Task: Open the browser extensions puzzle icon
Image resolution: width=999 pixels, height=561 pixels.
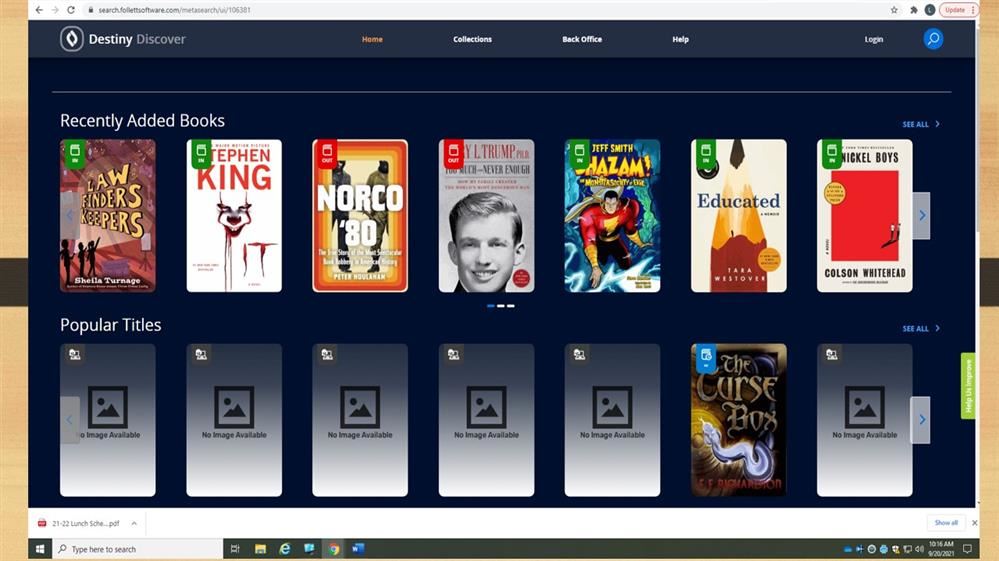Action: pyautogui.click(x=914, y=10)
